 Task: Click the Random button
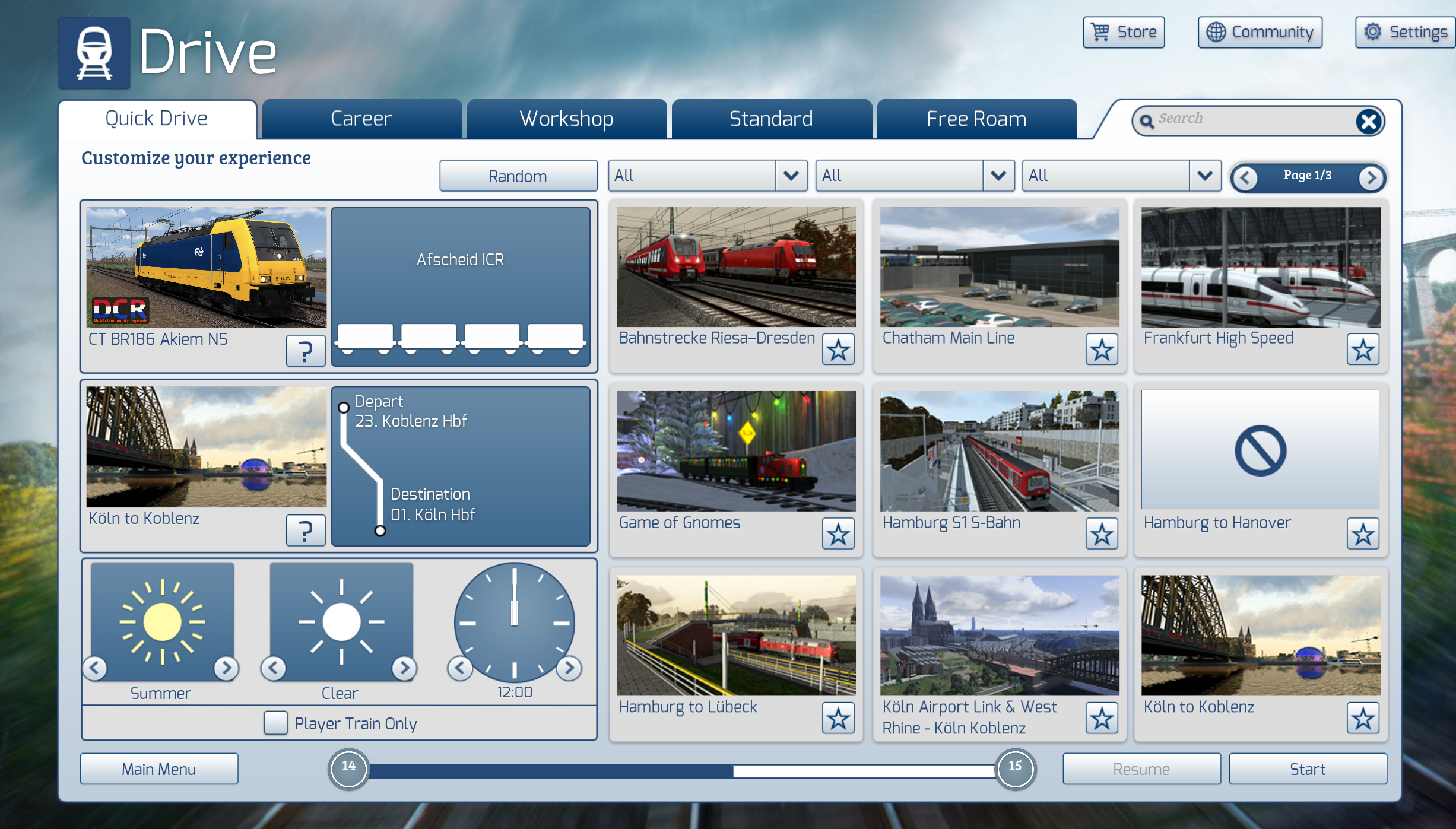click(x=518, y=176)
